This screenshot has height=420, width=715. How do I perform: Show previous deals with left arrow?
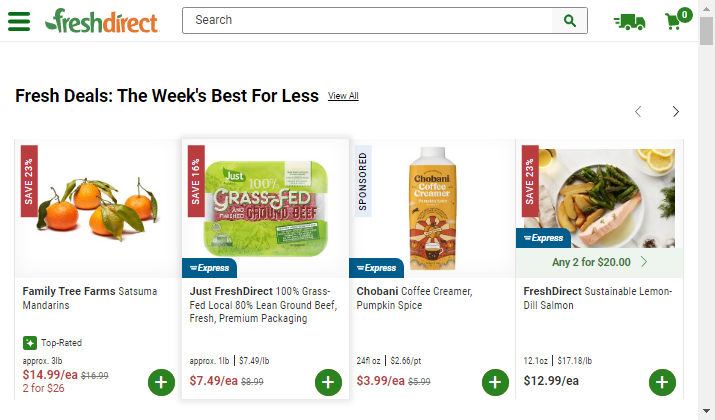(638, 111)
